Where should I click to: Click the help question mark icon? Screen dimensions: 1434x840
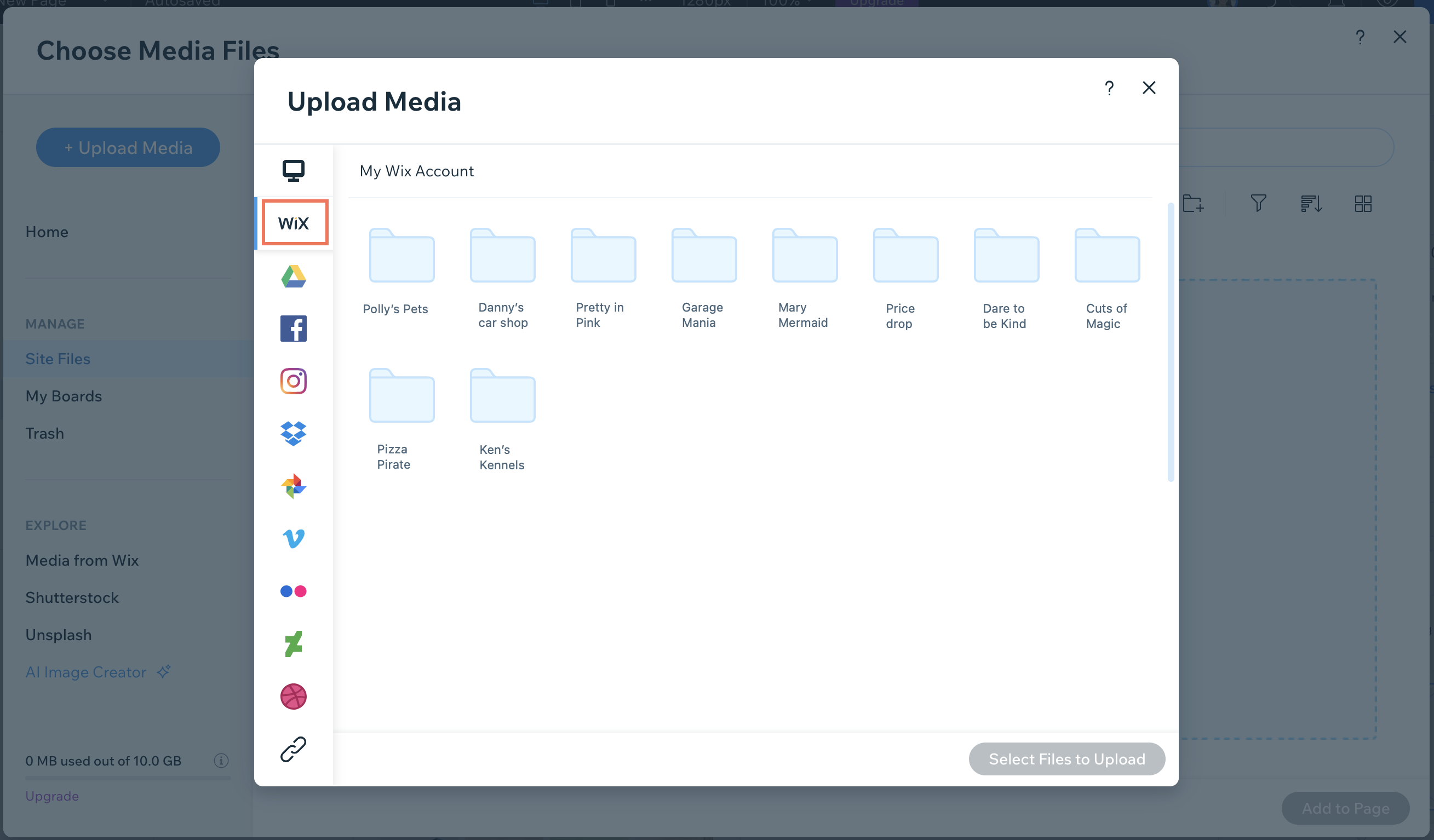coord(1109,88)
